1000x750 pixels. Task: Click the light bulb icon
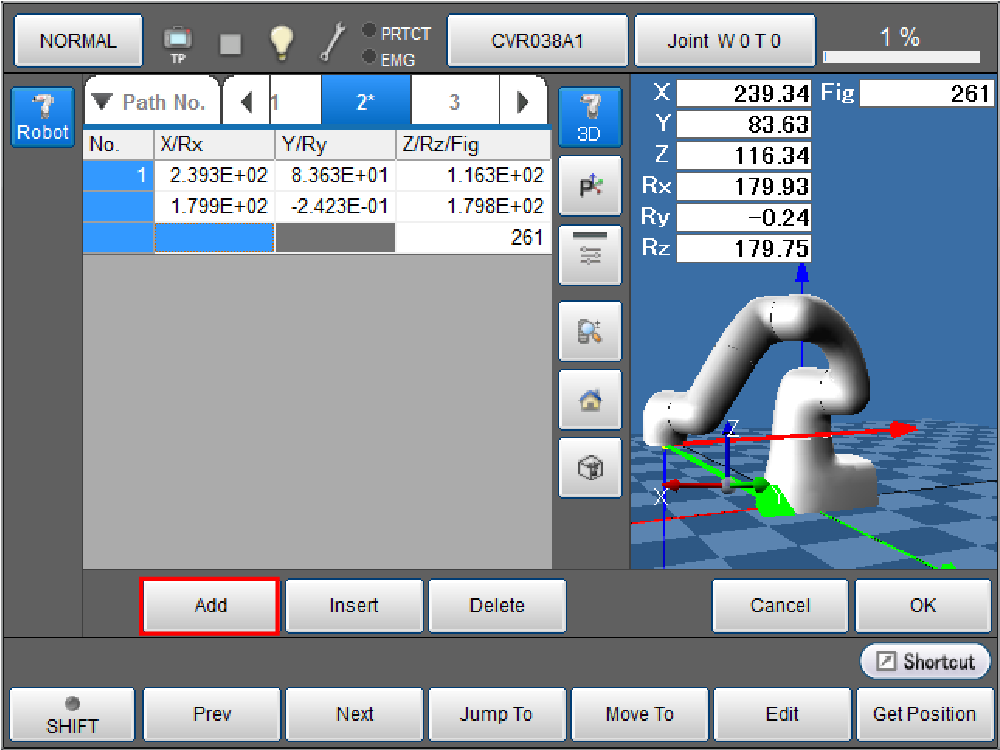click(282, 41)
